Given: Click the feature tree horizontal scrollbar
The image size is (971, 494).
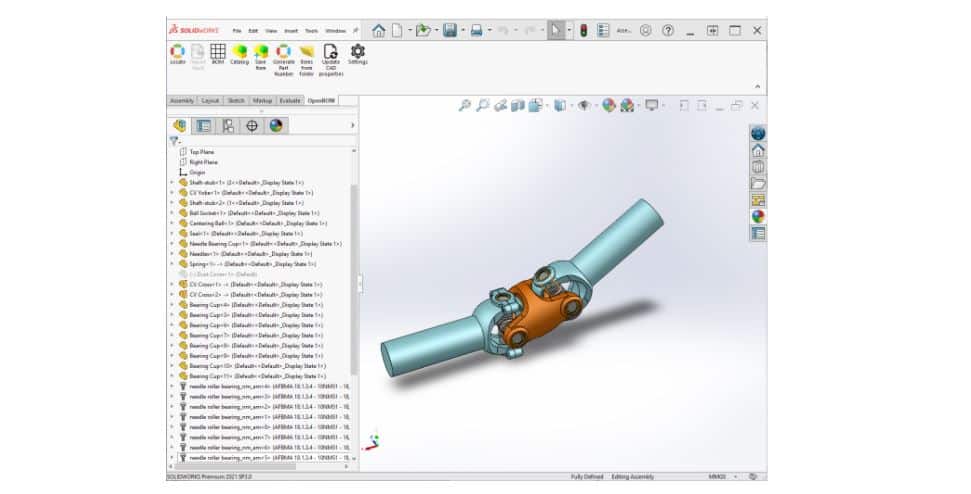Looking at the screenshot, I should (235, 467).
